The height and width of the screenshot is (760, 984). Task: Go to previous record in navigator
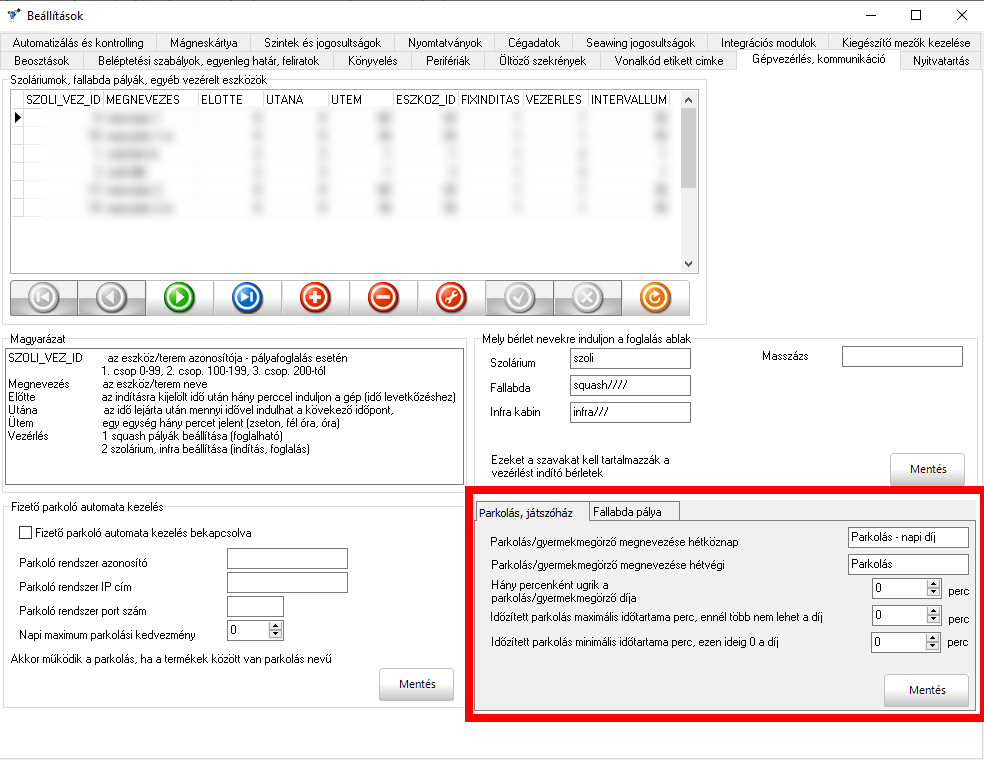click(112, 297)
